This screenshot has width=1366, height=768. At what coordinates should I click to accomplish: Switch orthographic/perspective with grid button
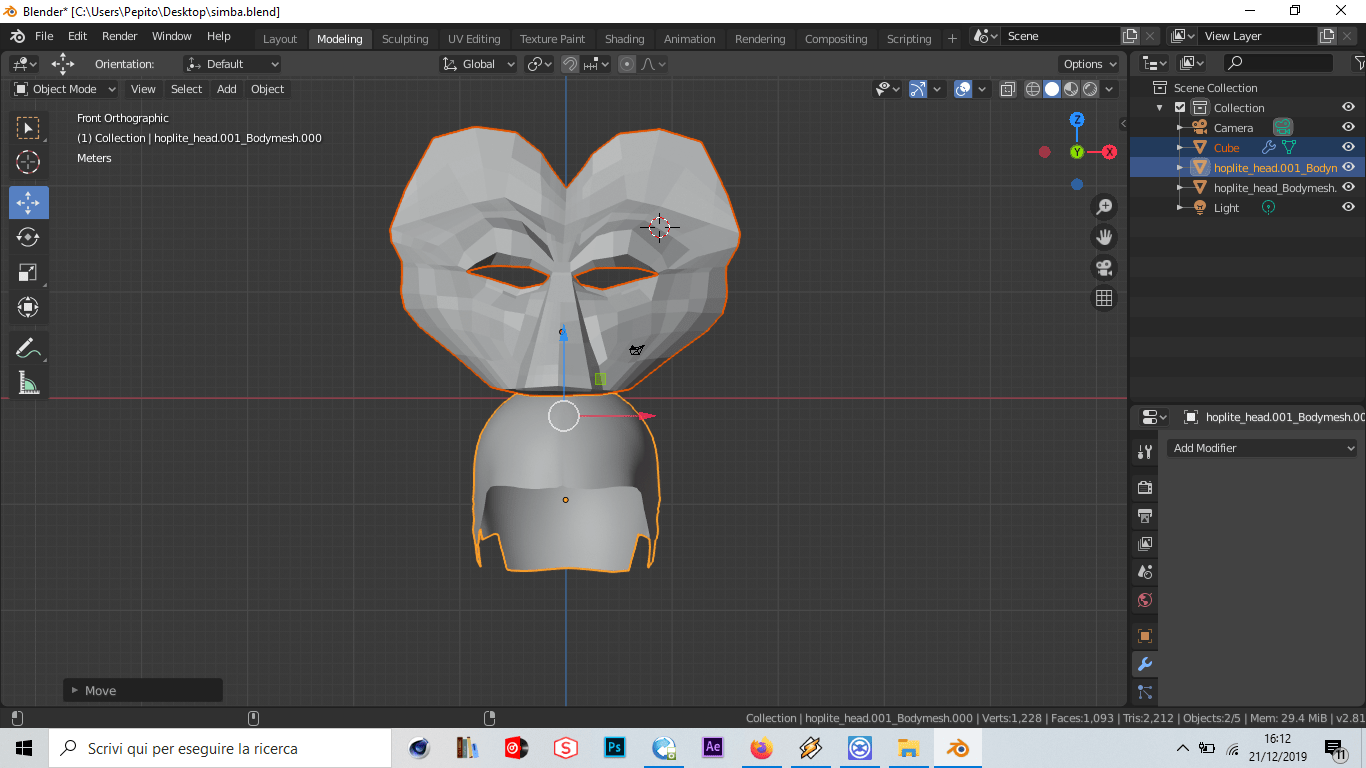click(1104, 298)
